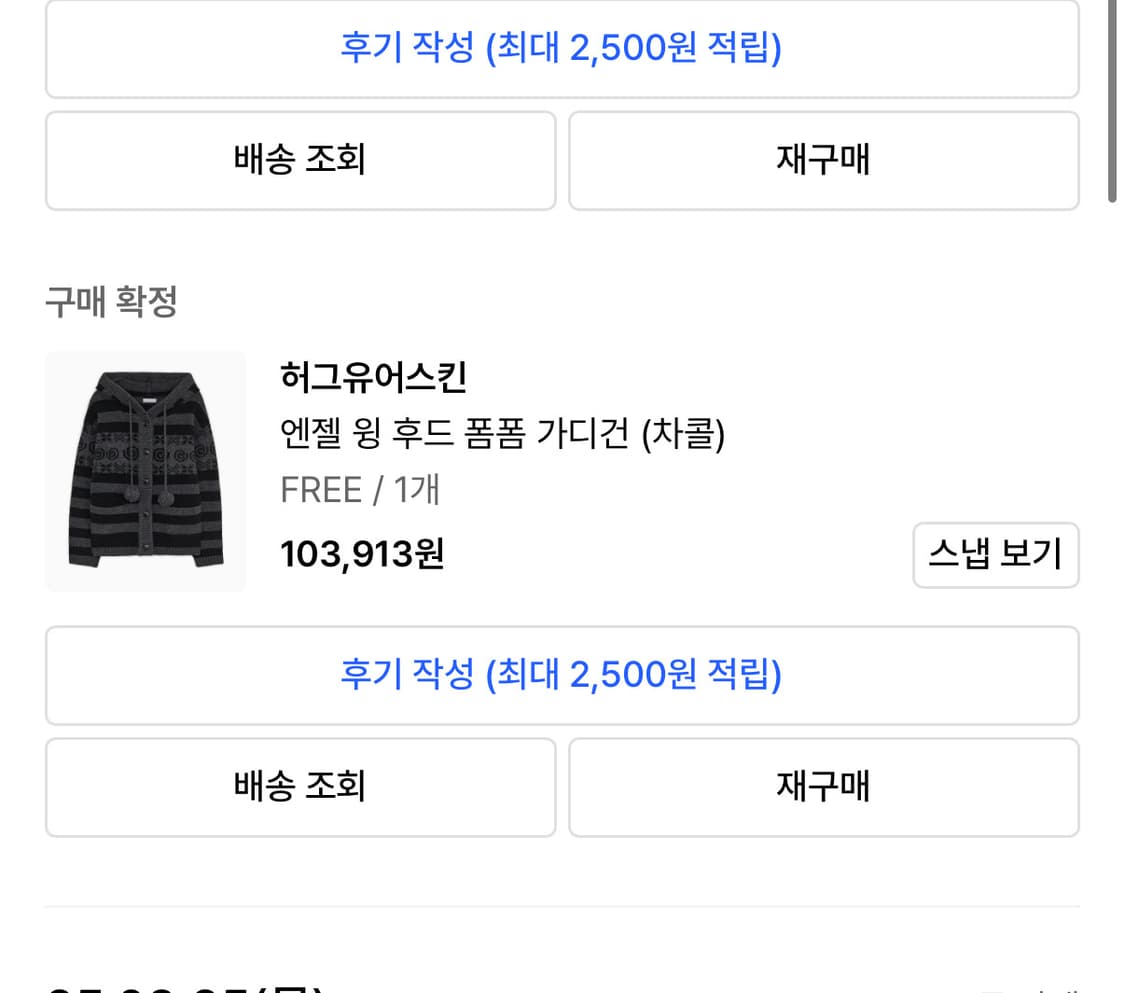The image size is (1125, 993).
Task: Open the cardigan product thumbnail image
Action: pyautogui.click(x=145, y=471)
